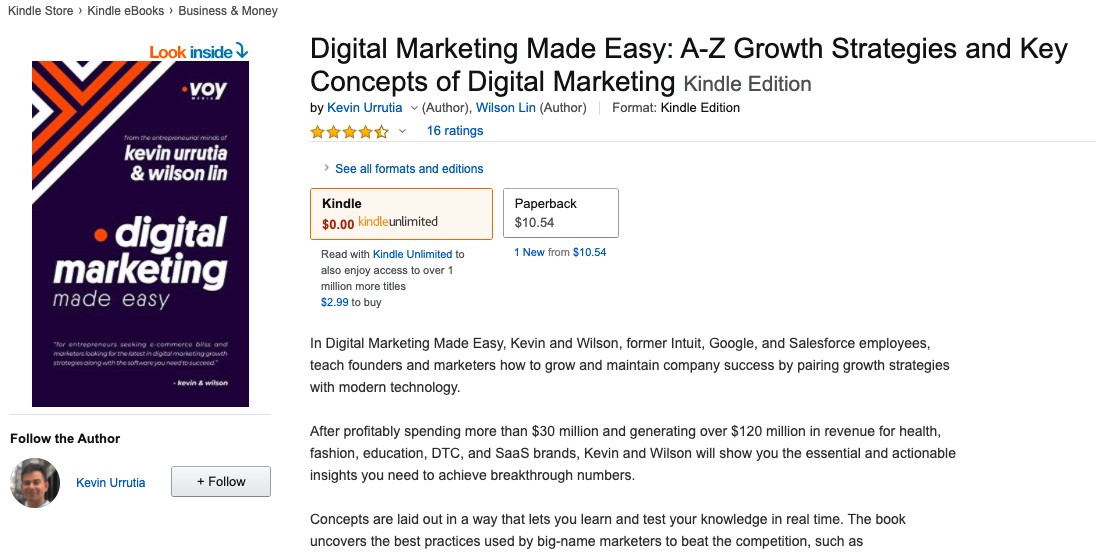Open Kevin Urrutia's author profile photo
The image size is (1096, 552).
tap(35, 482)
